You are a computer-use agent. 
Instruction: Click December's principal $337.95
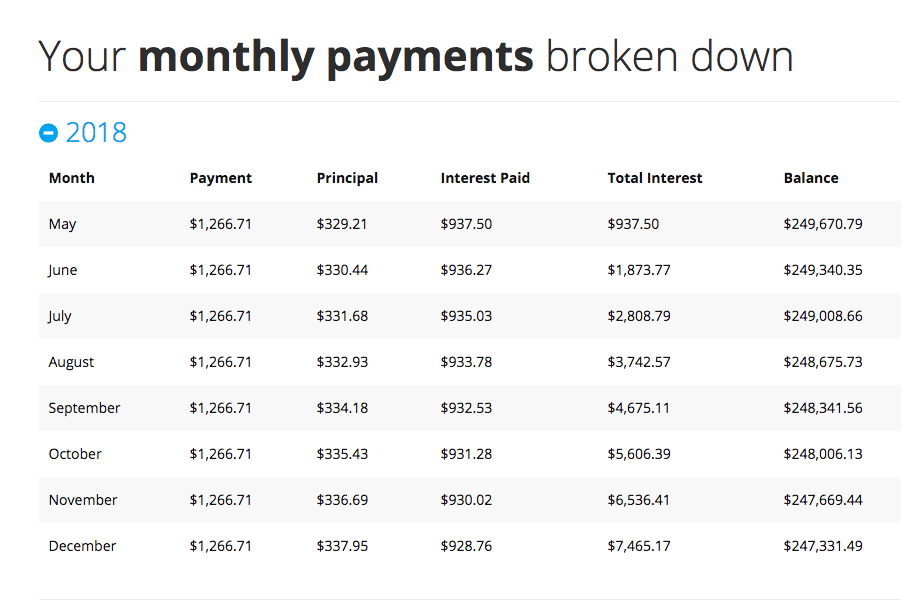click(x=342, y=546)
